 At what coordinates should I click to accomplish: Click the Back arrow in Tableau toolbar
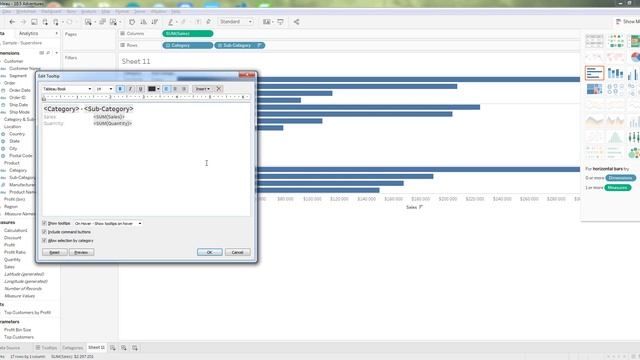tap(12, 22)
